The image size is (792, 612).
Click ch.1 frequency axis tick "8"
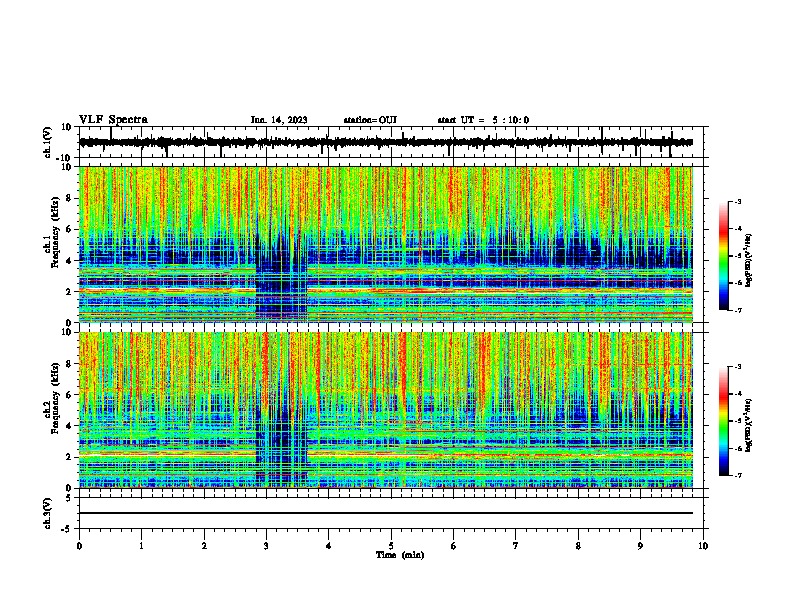point(69,198)
